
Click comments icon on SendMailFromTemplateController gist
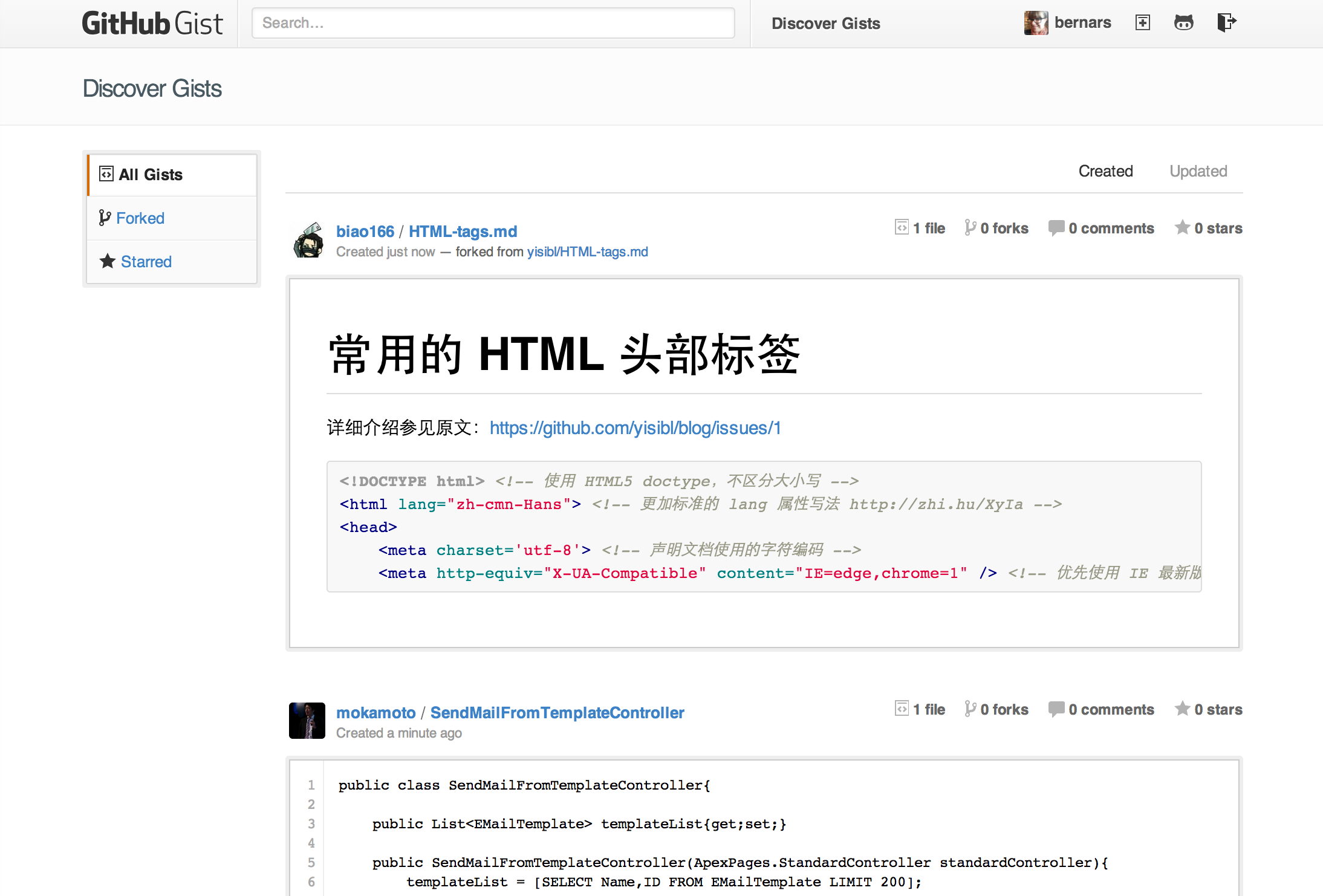(1056, 709)
